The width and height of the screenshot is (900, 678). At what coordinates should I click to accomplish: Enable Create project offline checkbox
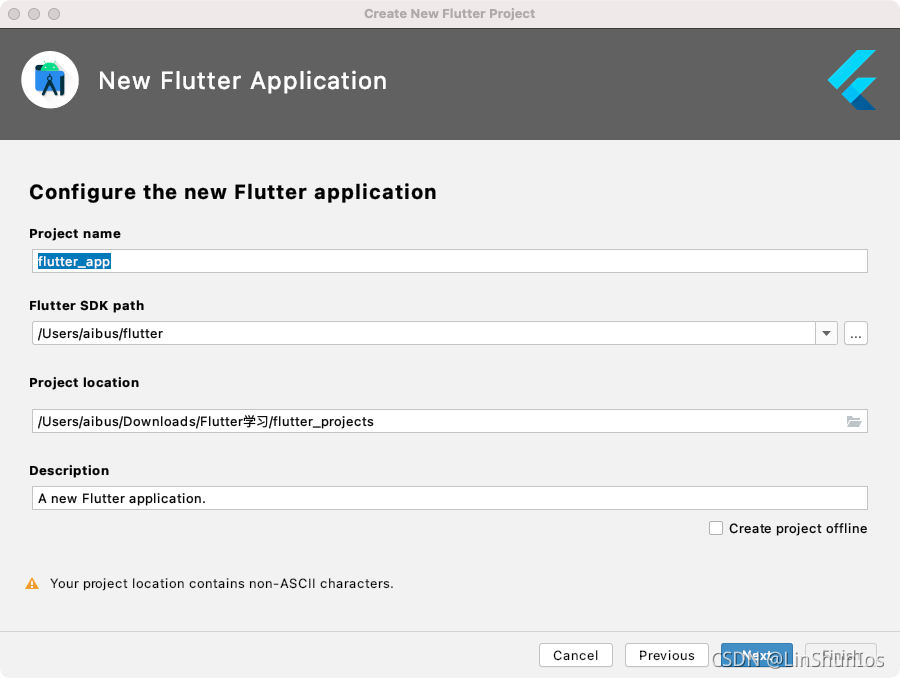pos(716,528)
